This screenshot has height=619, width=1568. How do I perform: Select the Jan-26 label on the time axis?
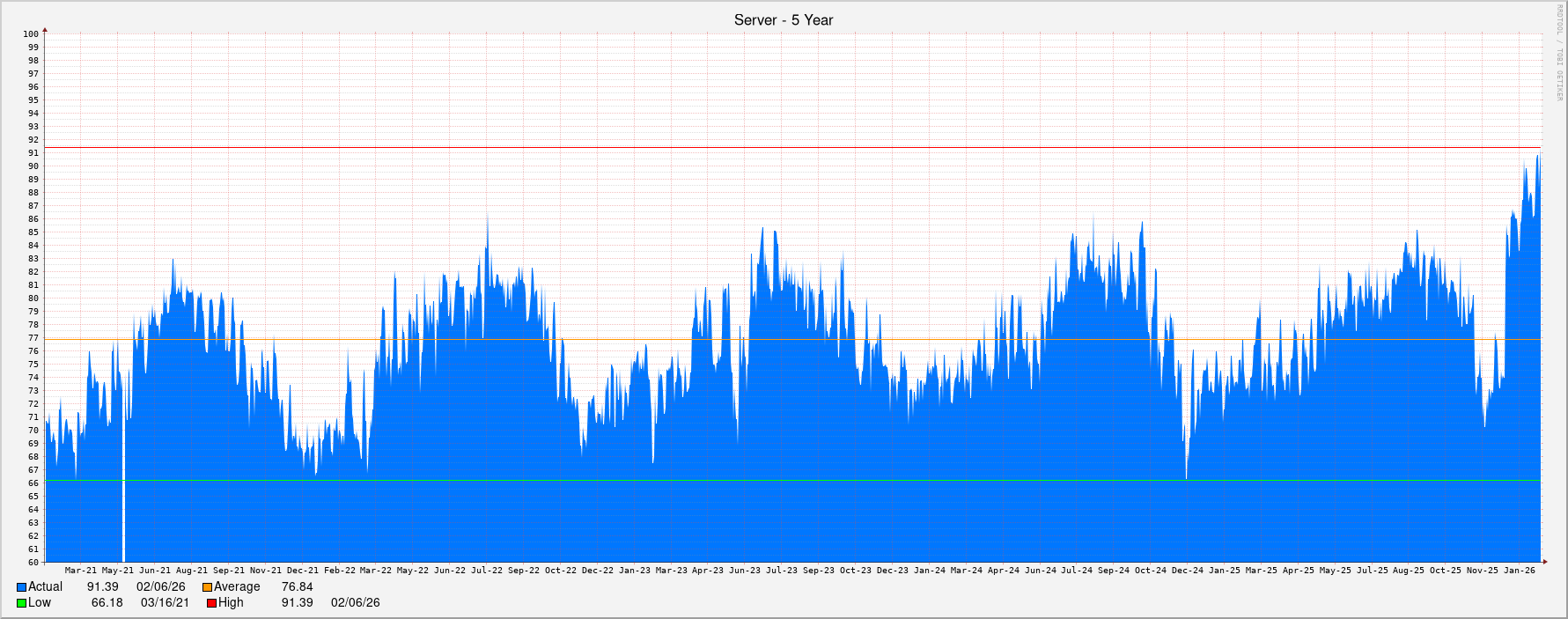pyautogui.click(x=1519, y=571)
